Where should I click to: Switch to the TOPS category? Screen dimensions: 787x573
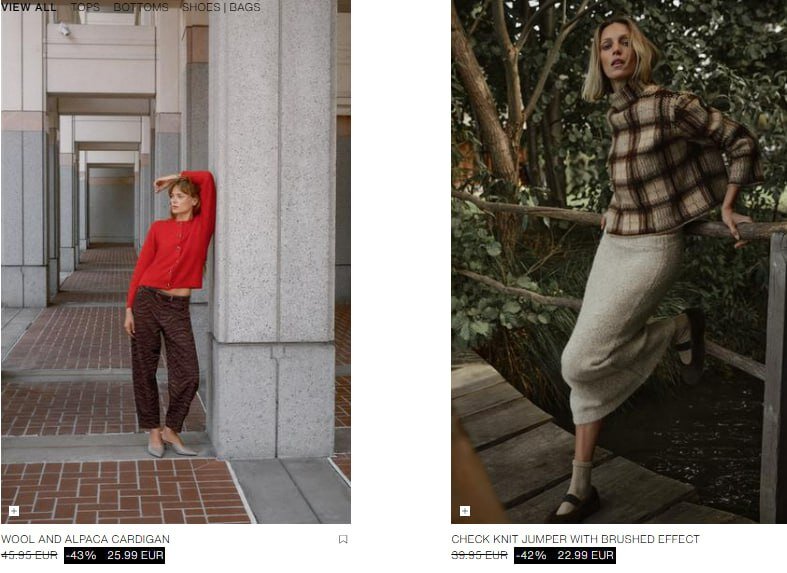coord(85,7)
